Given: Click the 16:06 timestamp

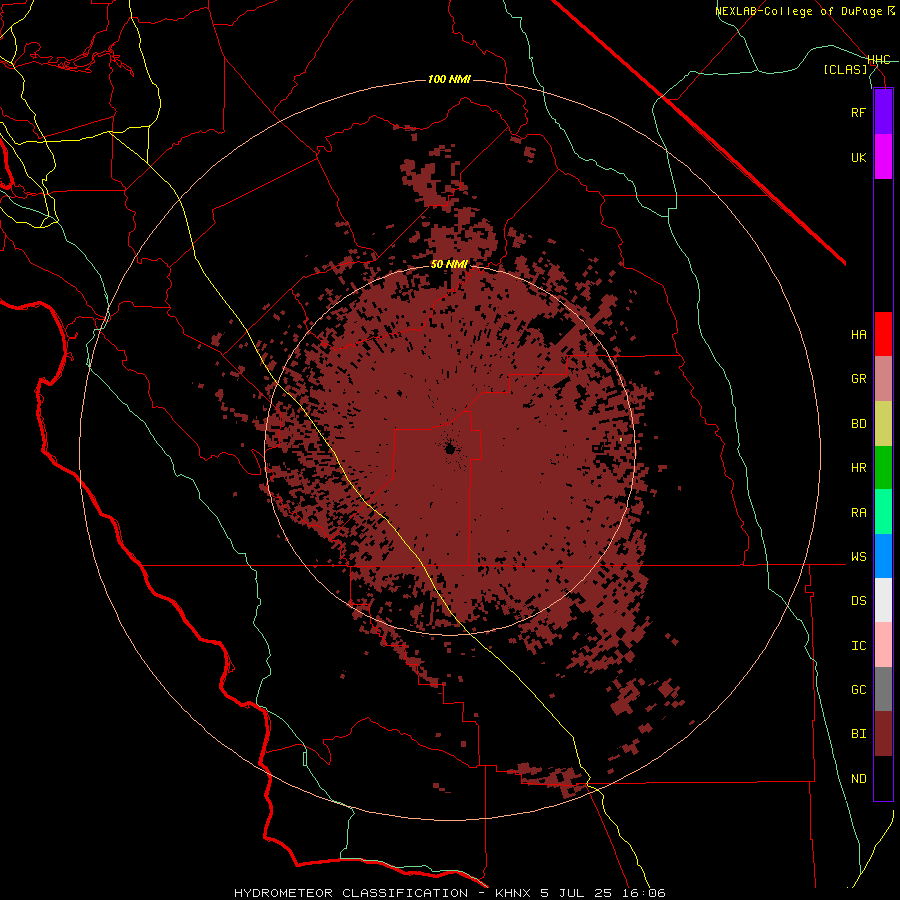Looking at the screenshot, I should click(x=643, y=893).
